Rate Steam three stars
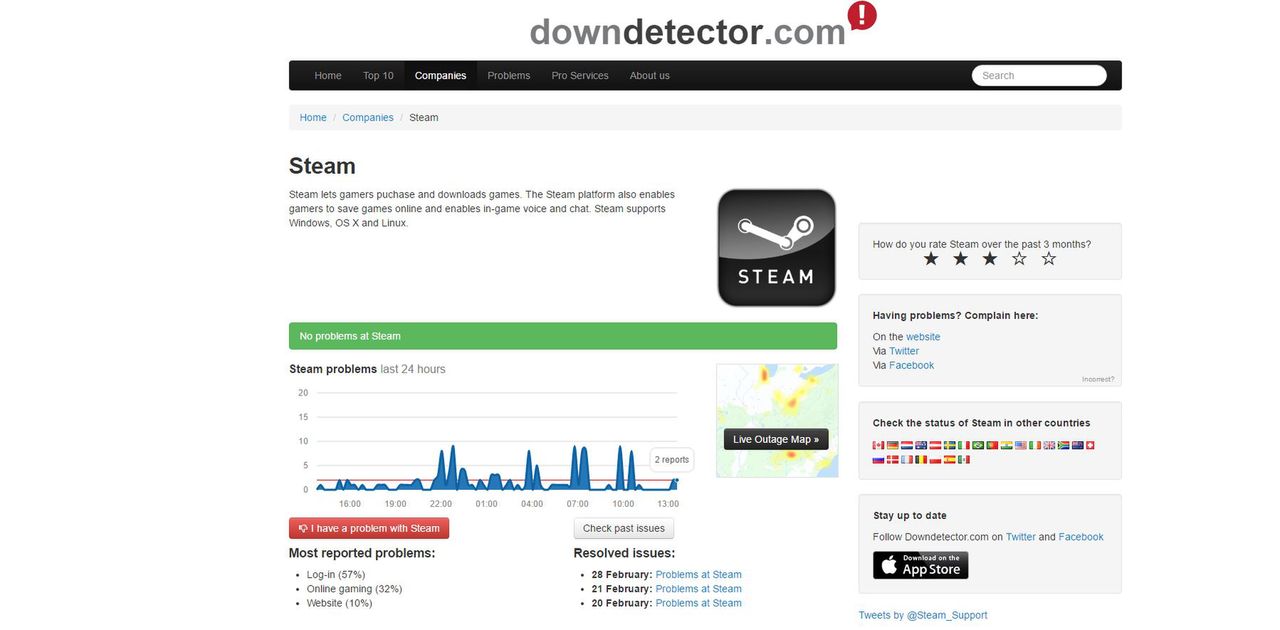Viewport: 1280px width, 630px height. (989, 259)
